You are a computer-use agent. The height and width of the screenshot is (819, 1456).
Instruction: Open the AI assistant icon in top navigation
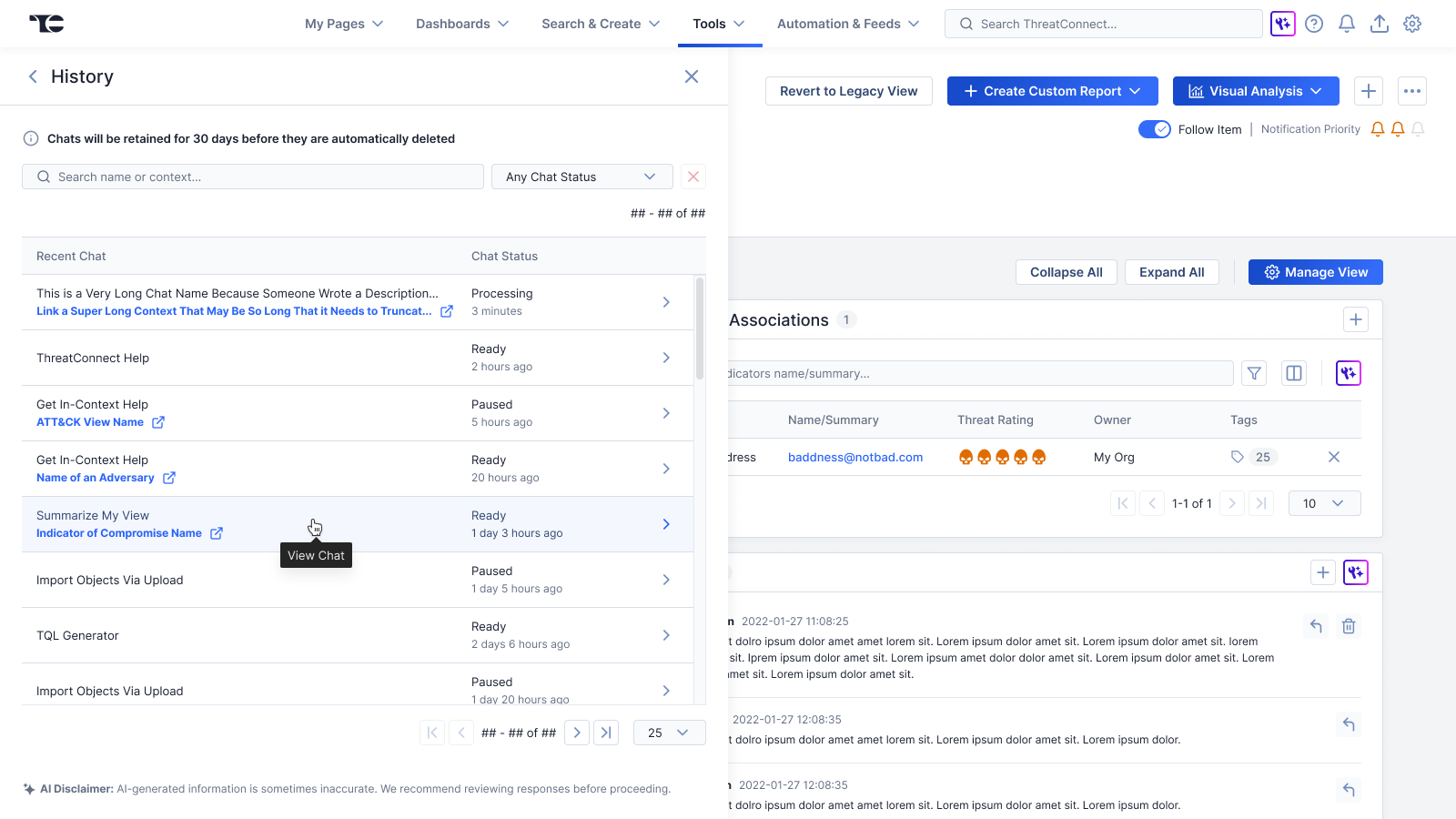pos(1282,24)
